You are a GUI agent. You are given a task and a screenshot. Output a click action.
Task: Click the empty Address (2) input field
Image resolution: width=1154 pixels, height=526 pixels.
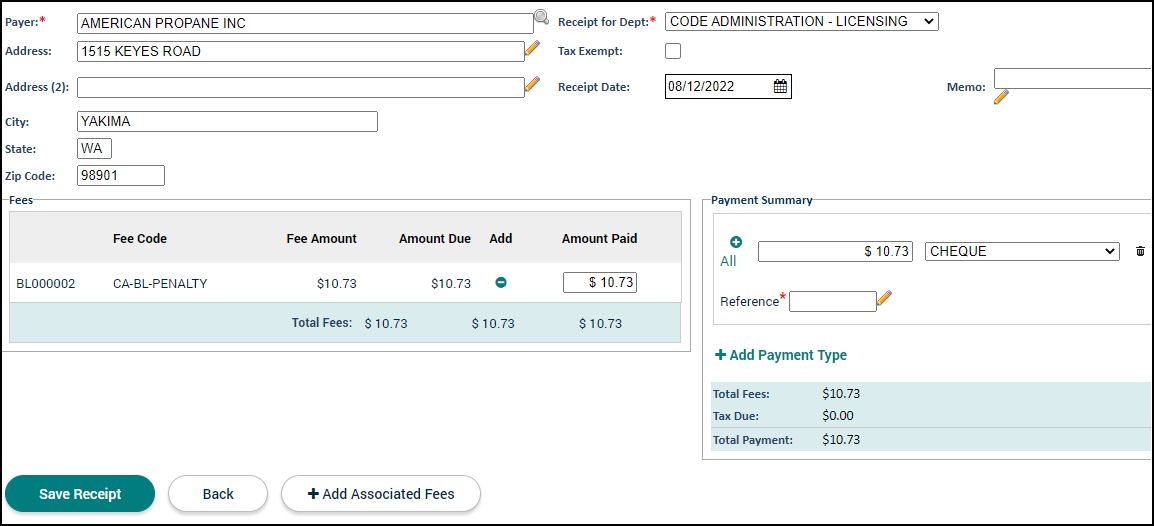click(301, 88)
